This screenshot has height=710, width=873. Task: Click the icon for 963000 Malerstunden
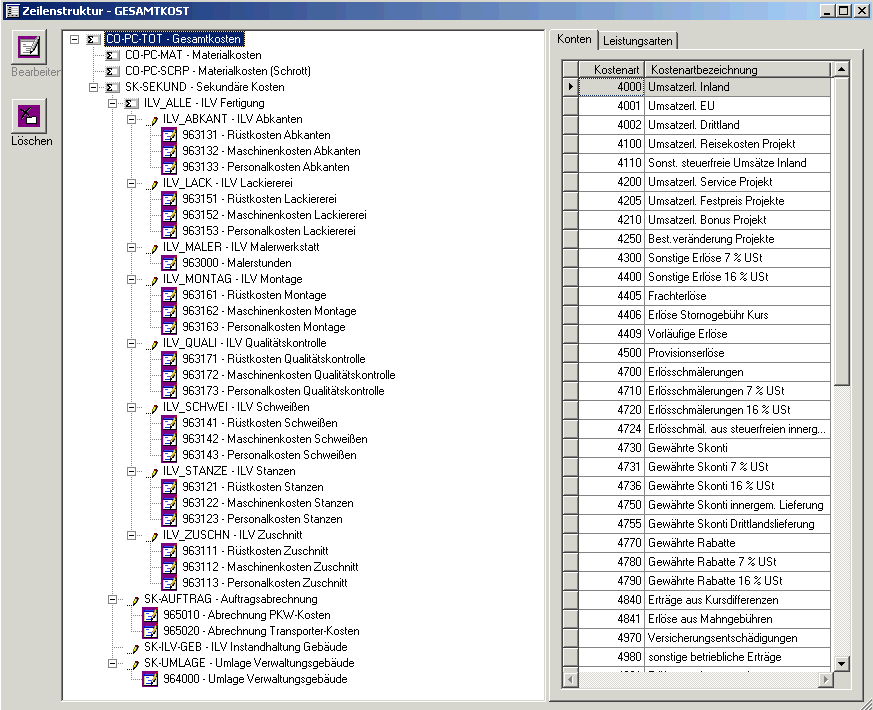click(169, 263)
